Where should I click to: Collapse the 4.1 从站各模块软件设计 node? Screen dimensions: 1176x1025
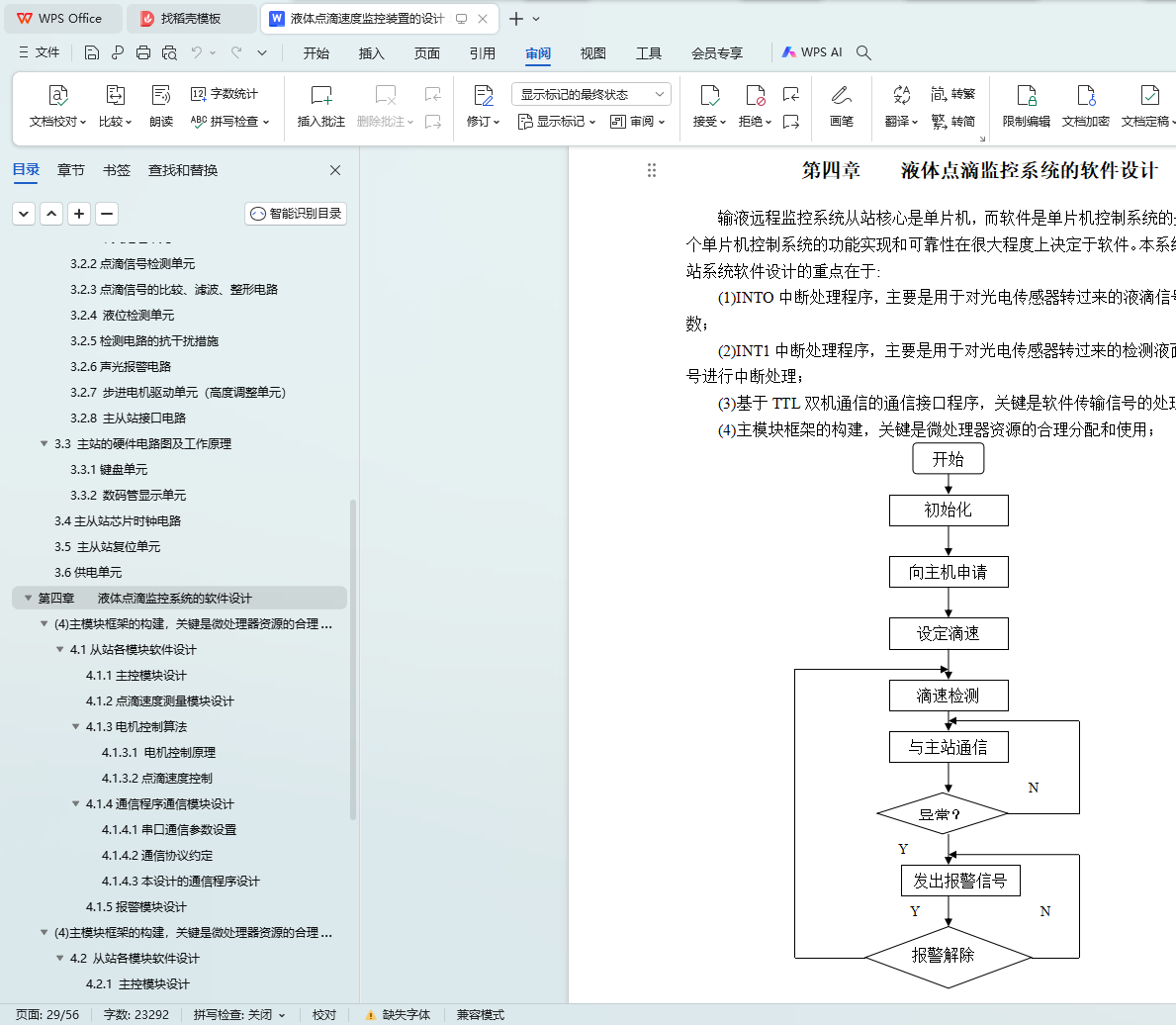59,649
